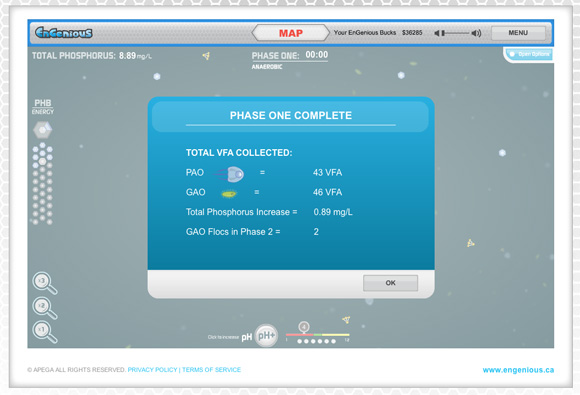
Task: Click the PHASE ONE COMPLETE heading
Action: (x=291, y=115)
